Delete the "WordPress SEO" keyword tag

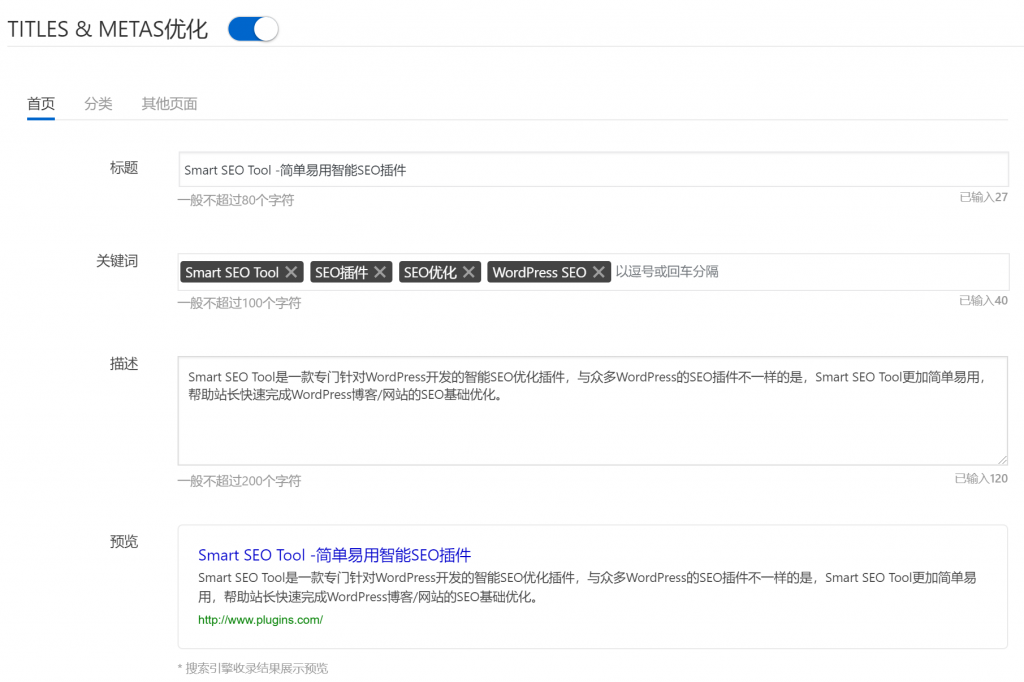tap(598, 271)
